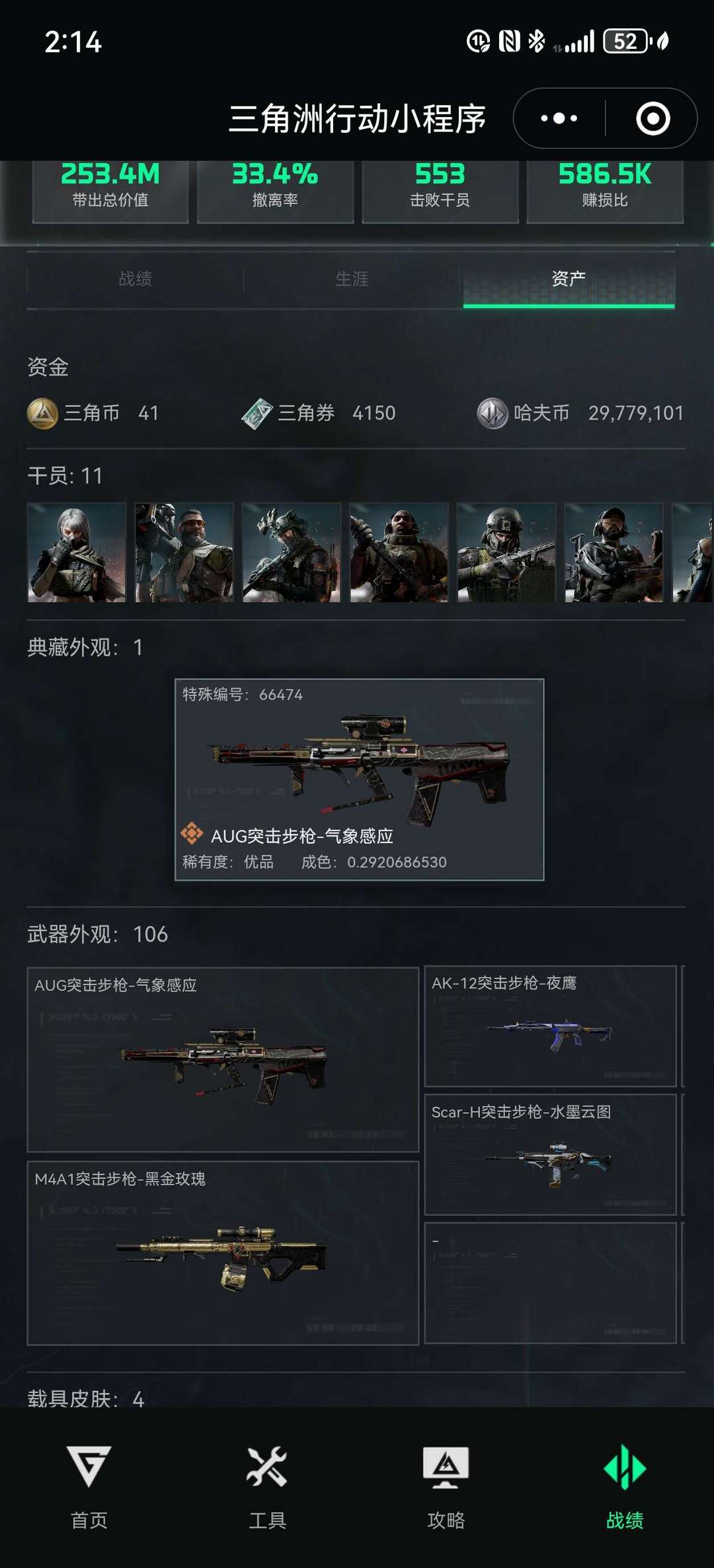This screenshot has width=714, height=1568.
Task: Switch to the 生涯 tab
Action: [x=352, y=280]
